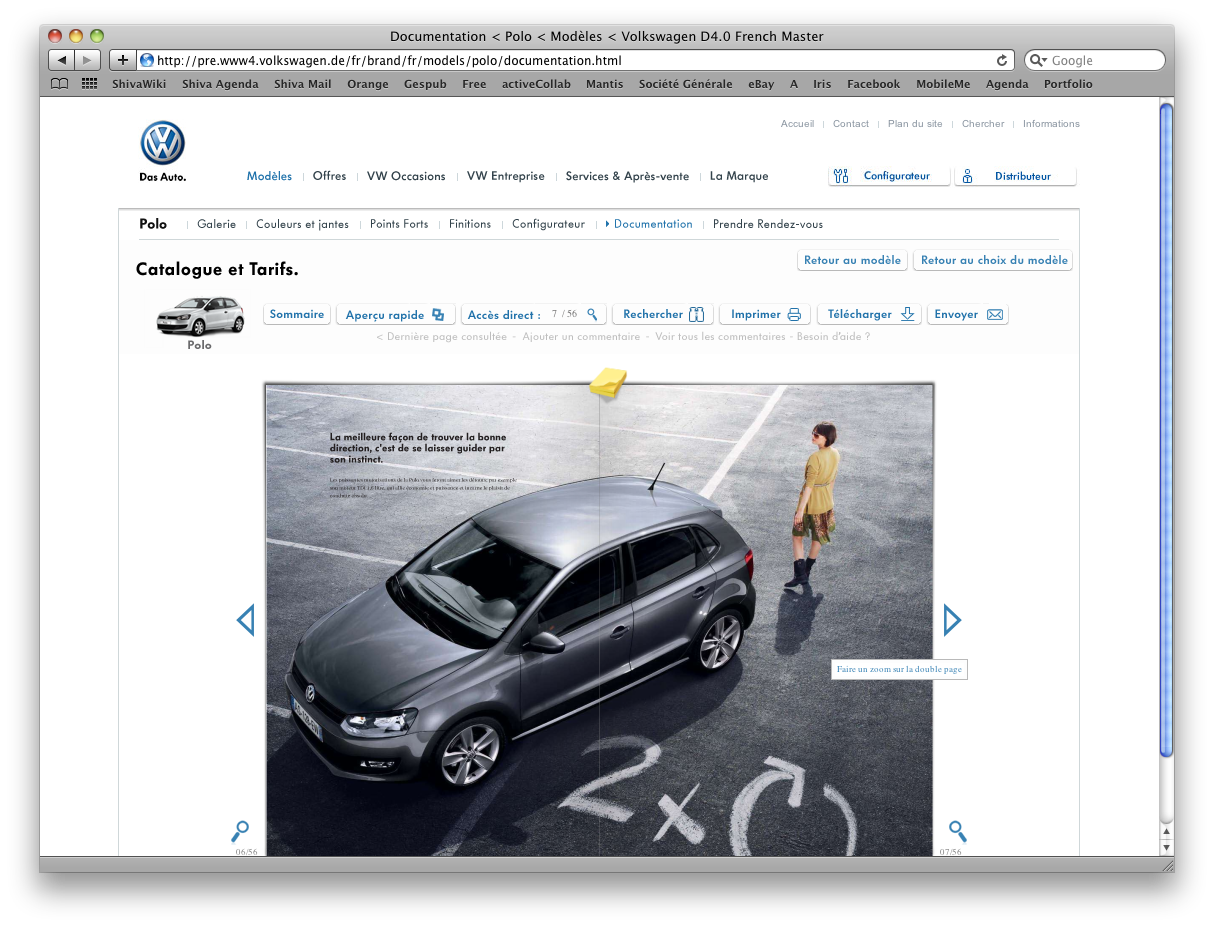The height and width of the screenshot is (927, 1214).
Task: Open the VW Entreprise menu
Action: 506,176
